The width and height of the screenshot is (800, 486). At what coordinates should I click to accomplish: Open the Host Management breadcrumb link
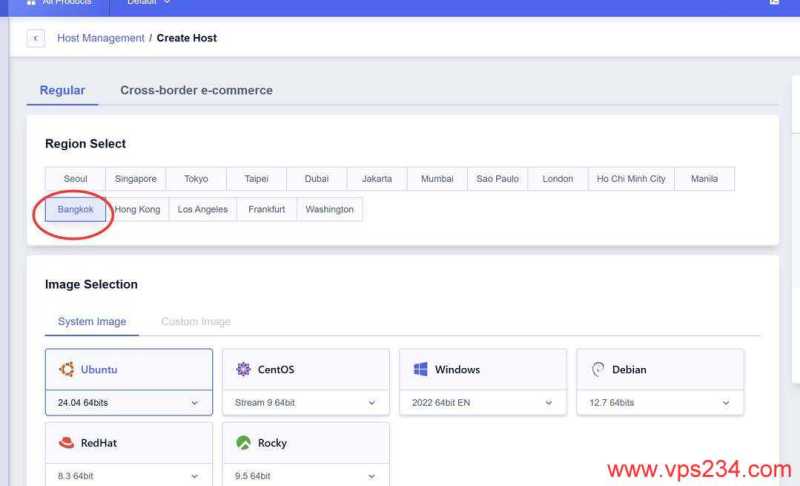tap(100, 38)
